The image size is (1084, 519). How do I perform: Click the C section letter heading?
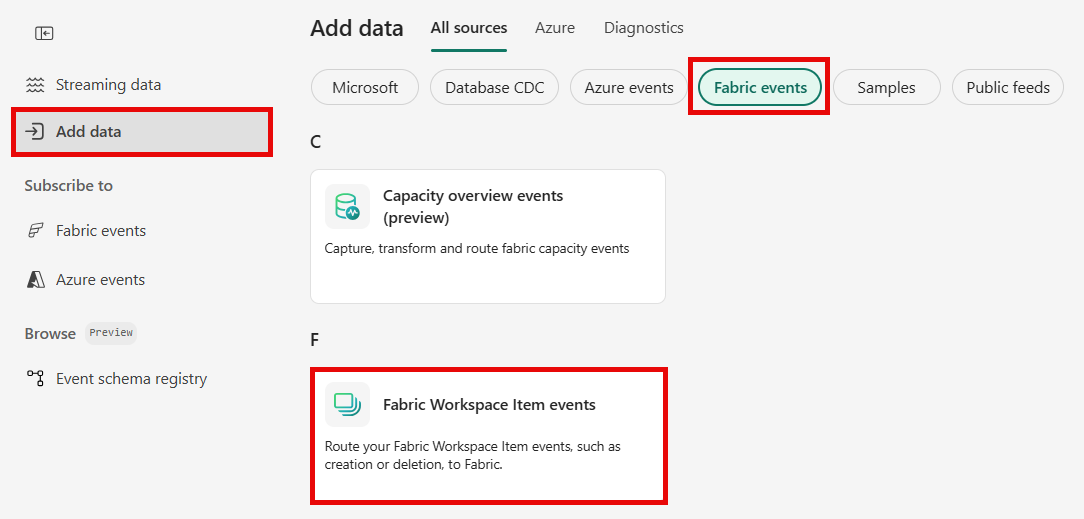316,142
